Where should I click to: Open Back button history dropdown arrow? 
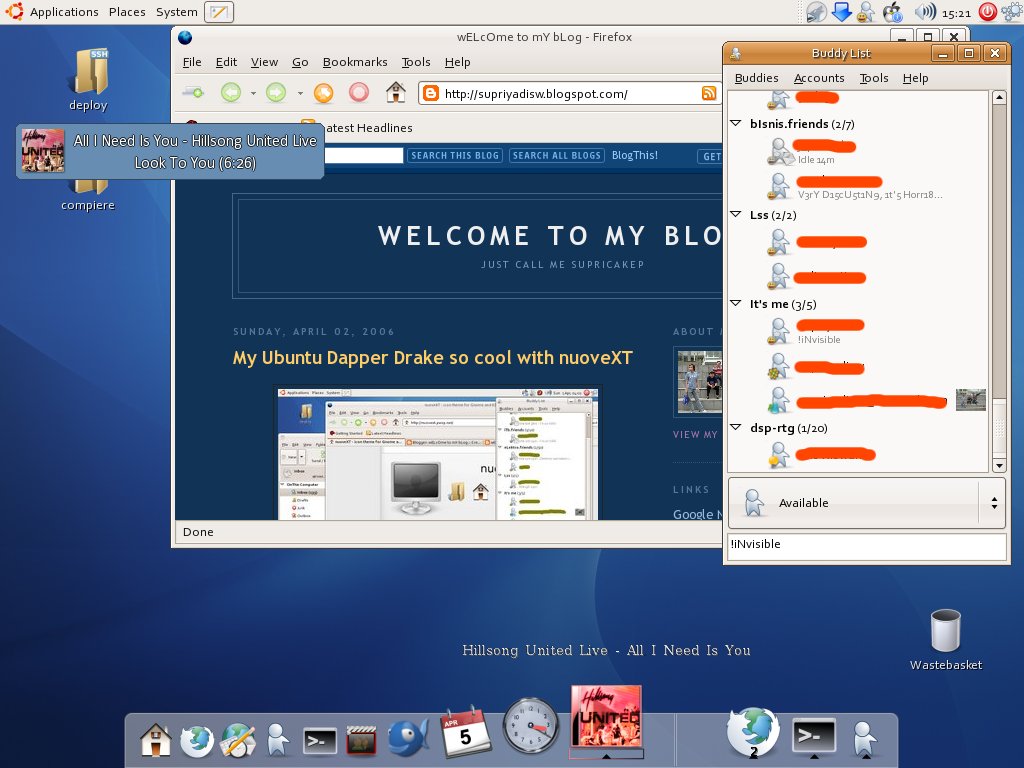253,93
